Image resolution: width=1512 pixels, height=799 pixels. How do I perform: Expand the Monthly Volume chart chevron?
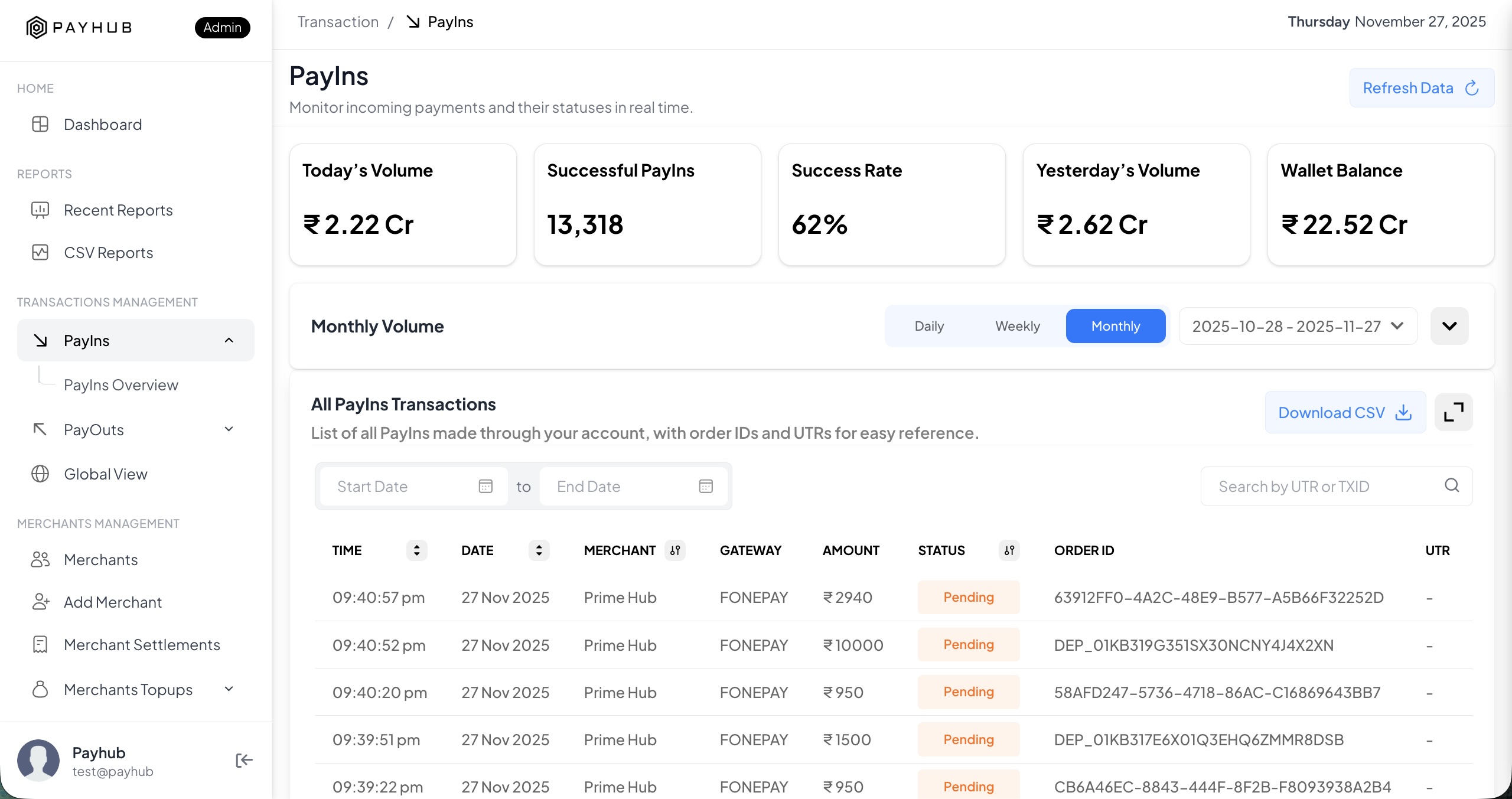1449,326
